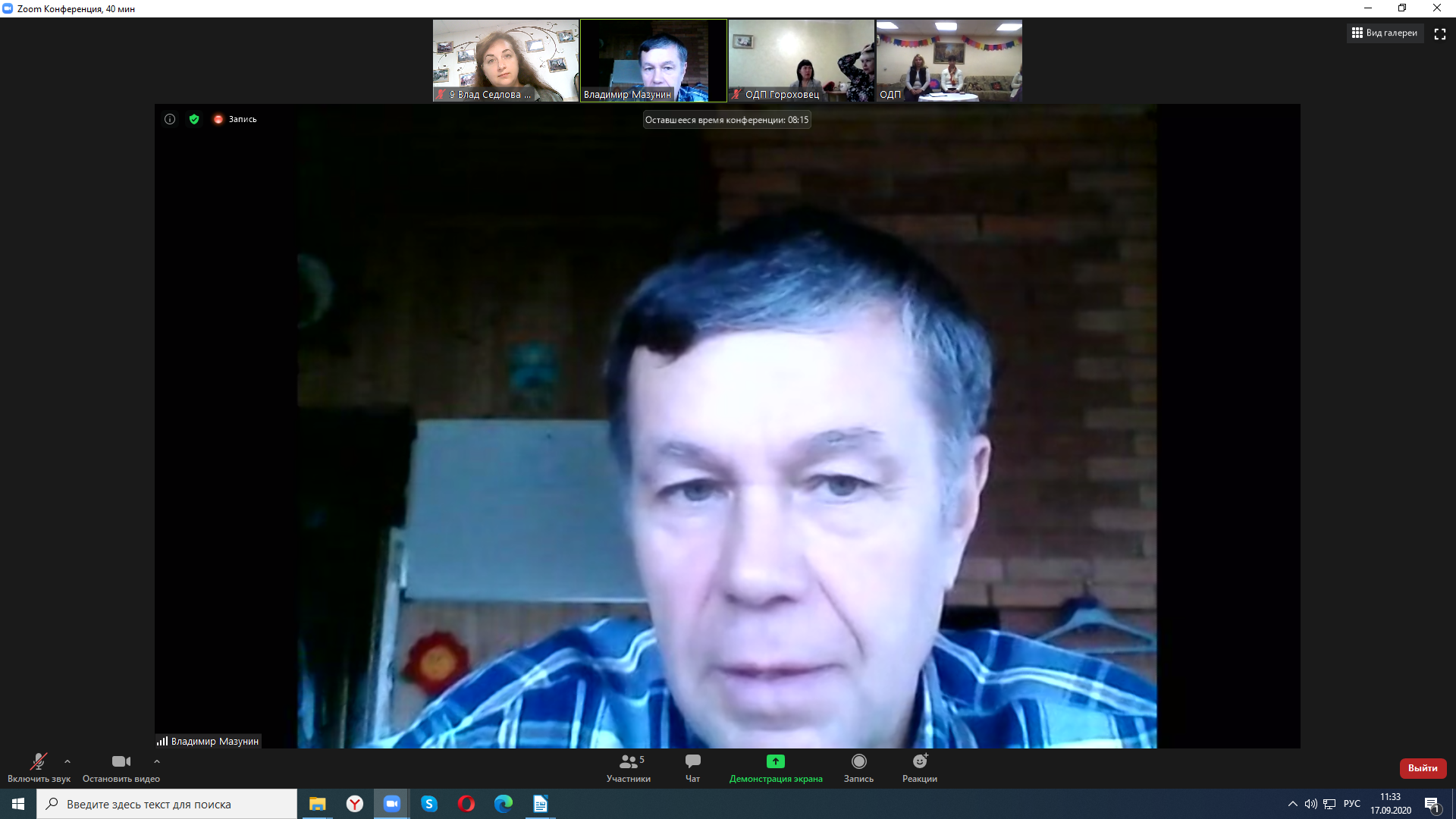Open Skype from the taskbar
Viewport: 1456px width, 819px height.
point(429,804)
